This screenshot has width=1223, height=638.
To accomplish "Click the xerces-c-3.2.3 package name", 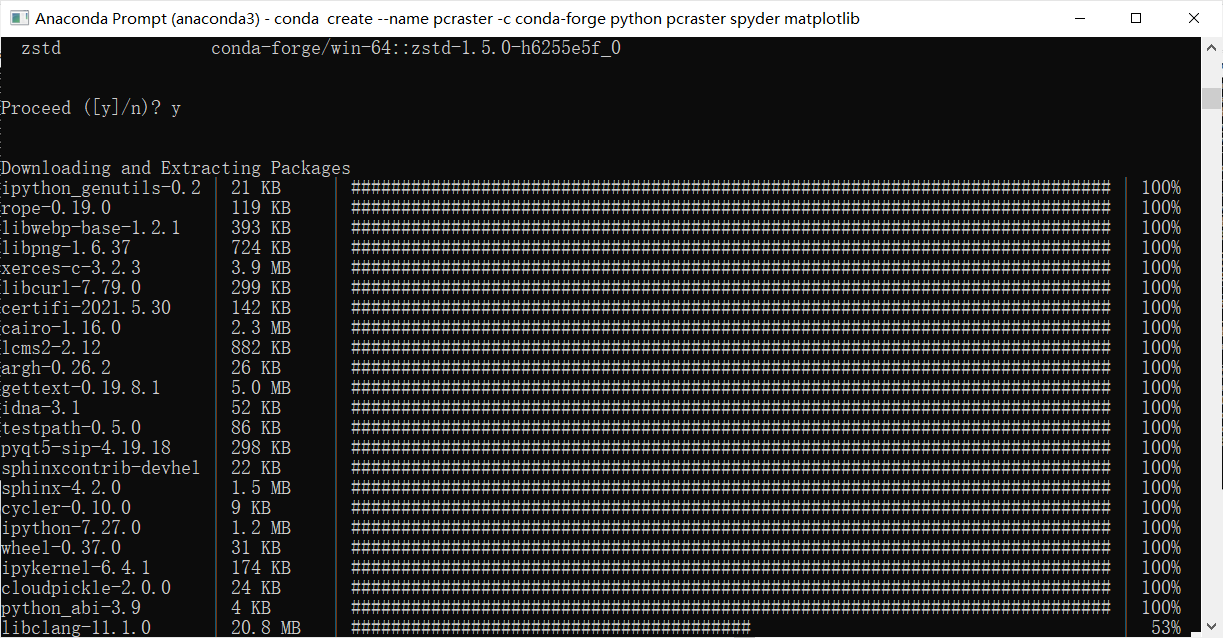I will tap(71, 268).
